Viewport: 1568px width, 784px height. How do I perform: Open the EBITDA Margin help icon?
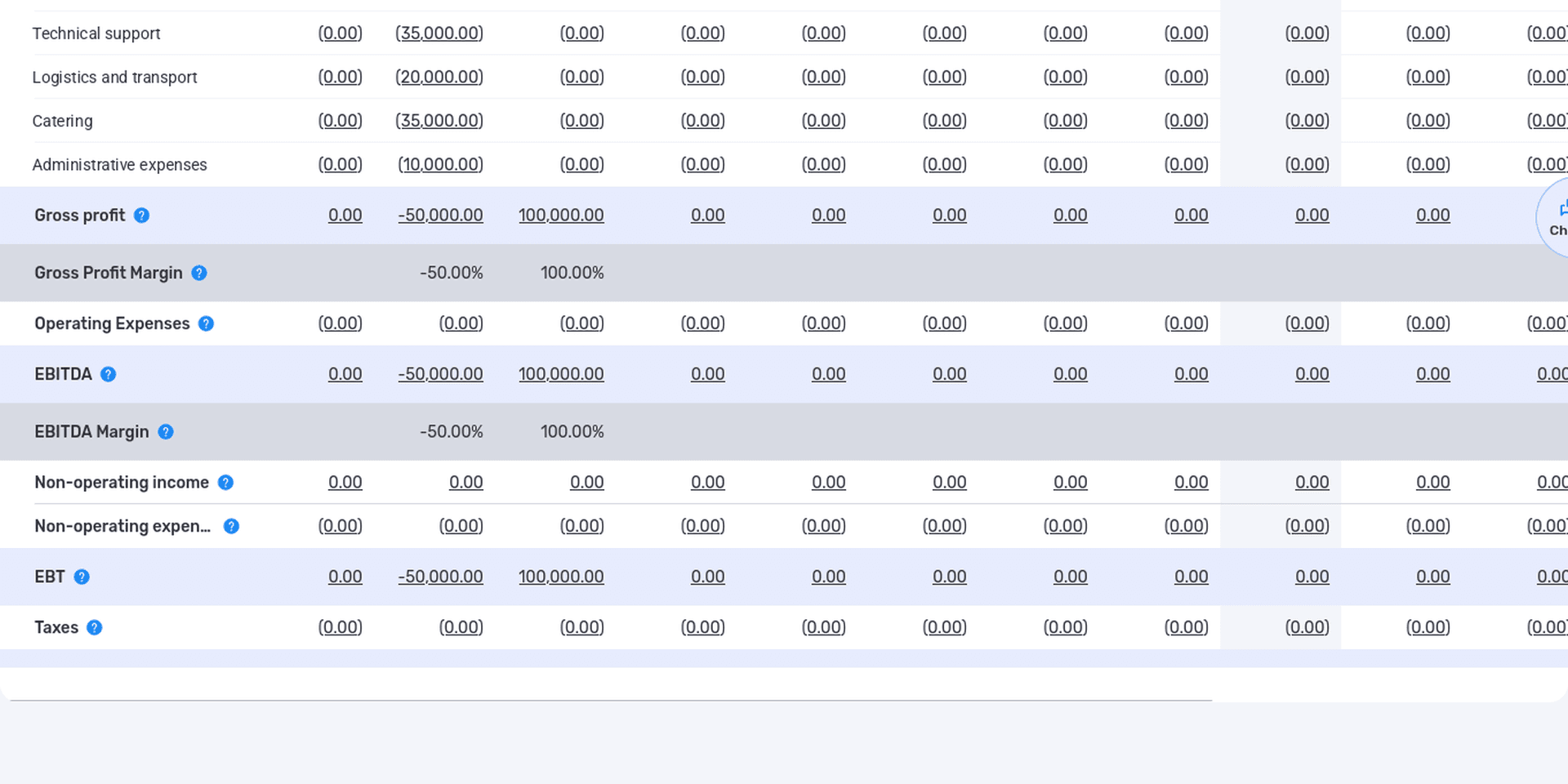(x=166, y=431)
